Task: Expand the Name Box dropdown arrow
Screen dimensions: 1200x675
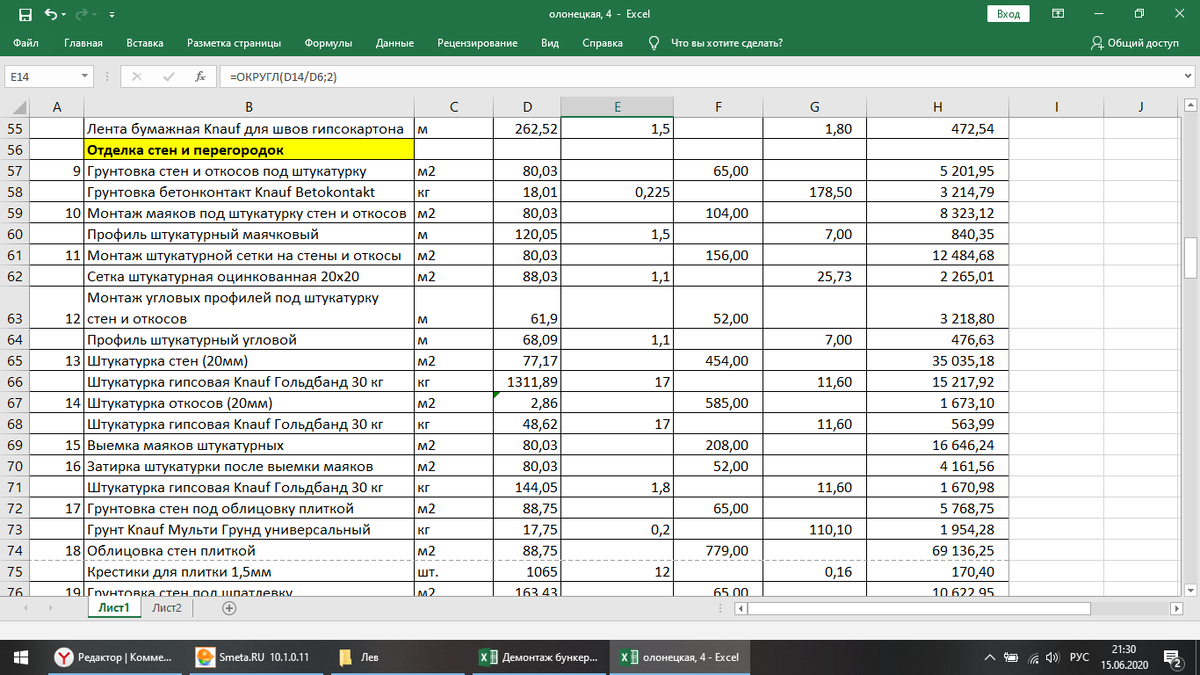Action: tap(83, 77)
